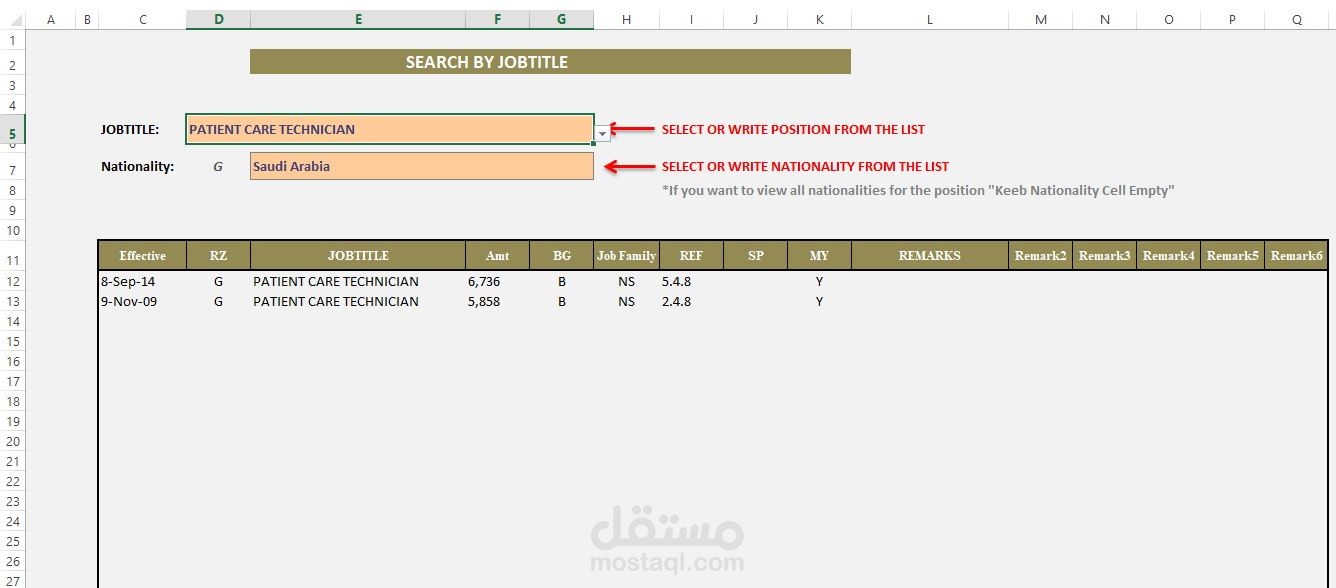Click the MY value Y in the 8-Sep-14 row
Viewport: 1336px width, 588px height.
(x=819, y=282)
